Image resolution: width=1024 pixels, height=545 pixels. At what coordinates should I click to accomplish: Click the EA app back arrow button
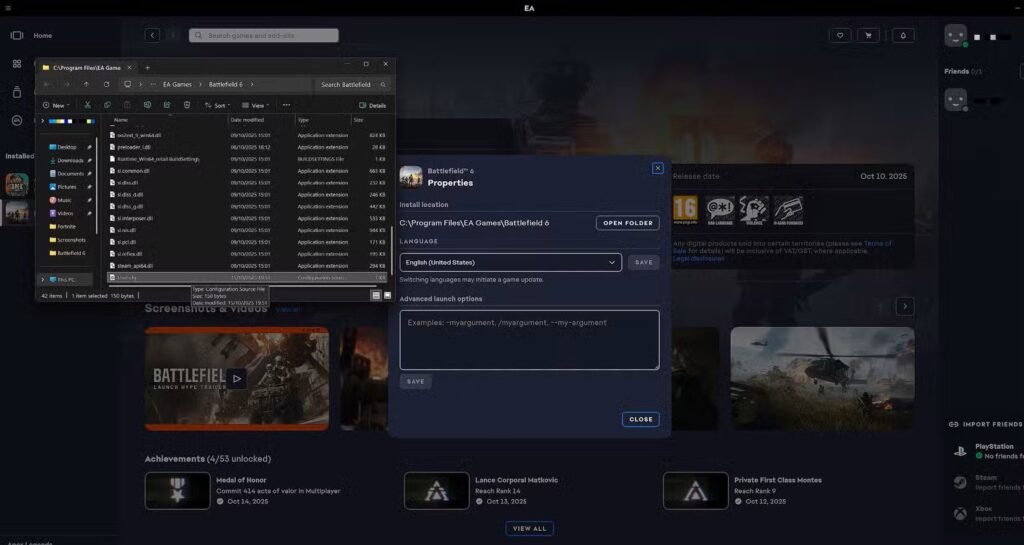click(x=152, y=35)
